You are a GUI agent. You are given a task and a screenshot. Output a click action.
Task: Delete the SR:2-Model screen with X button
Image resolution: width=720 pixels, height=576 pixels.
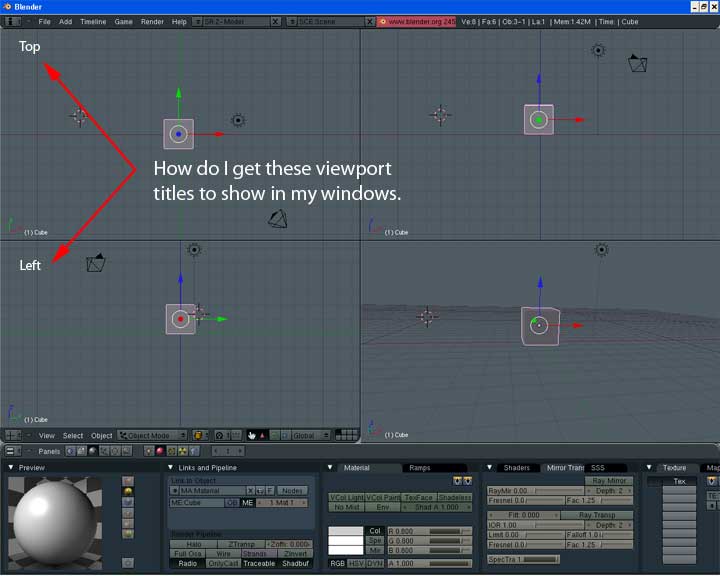click(277, 21)
